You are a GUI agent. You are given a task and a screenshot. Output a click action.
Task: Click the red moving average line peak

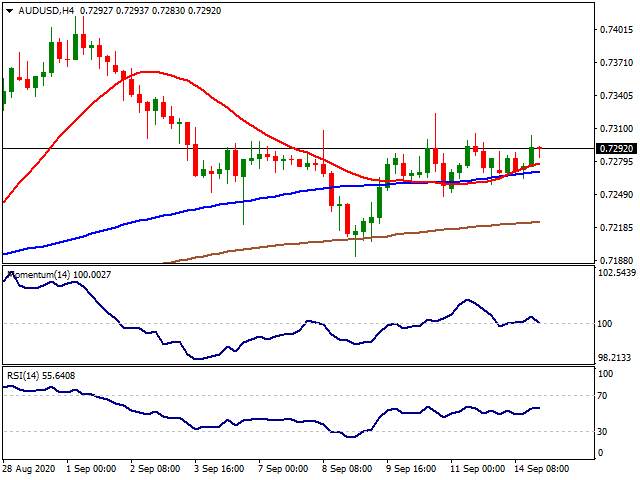(x=149, y=72)
